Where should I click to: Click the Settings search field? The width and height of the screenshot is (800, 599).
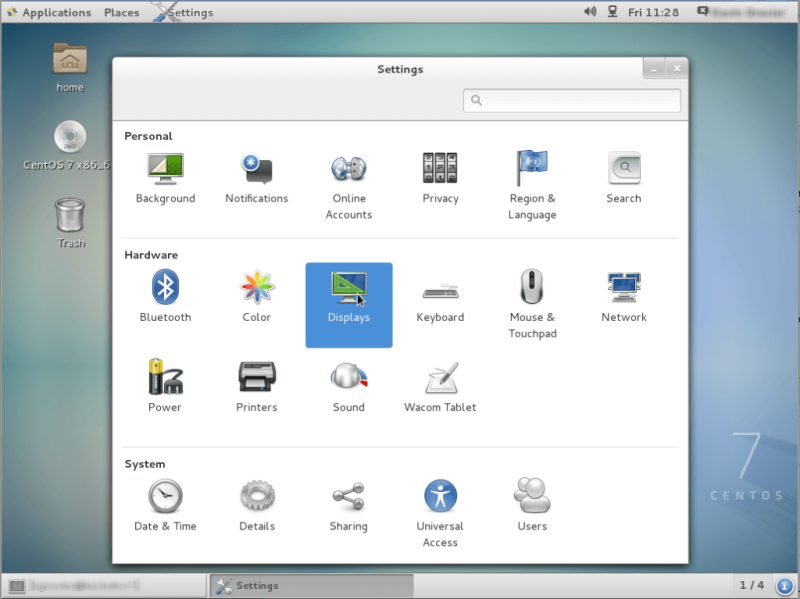pos(571,100)
